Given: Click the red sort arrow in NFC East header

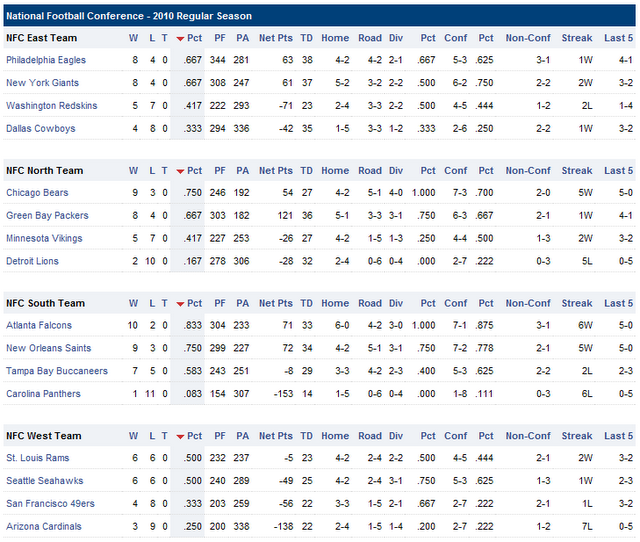Looking at the screenshot, I should pyautogui.click(x=180, y=39).
